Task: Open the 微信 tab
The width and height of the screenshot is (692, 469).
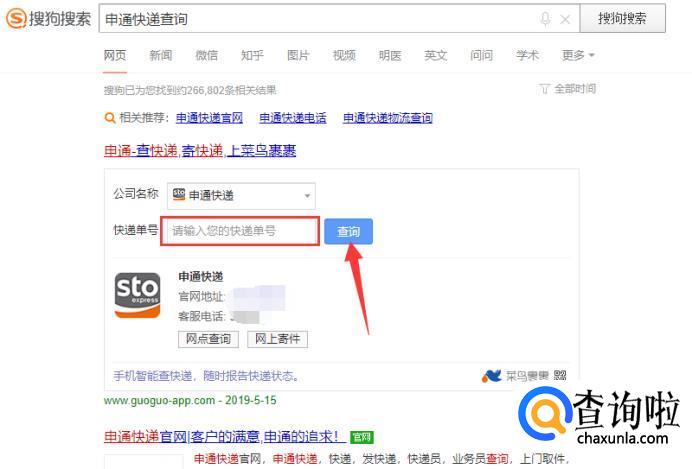Action: click(x=207, y=56)
